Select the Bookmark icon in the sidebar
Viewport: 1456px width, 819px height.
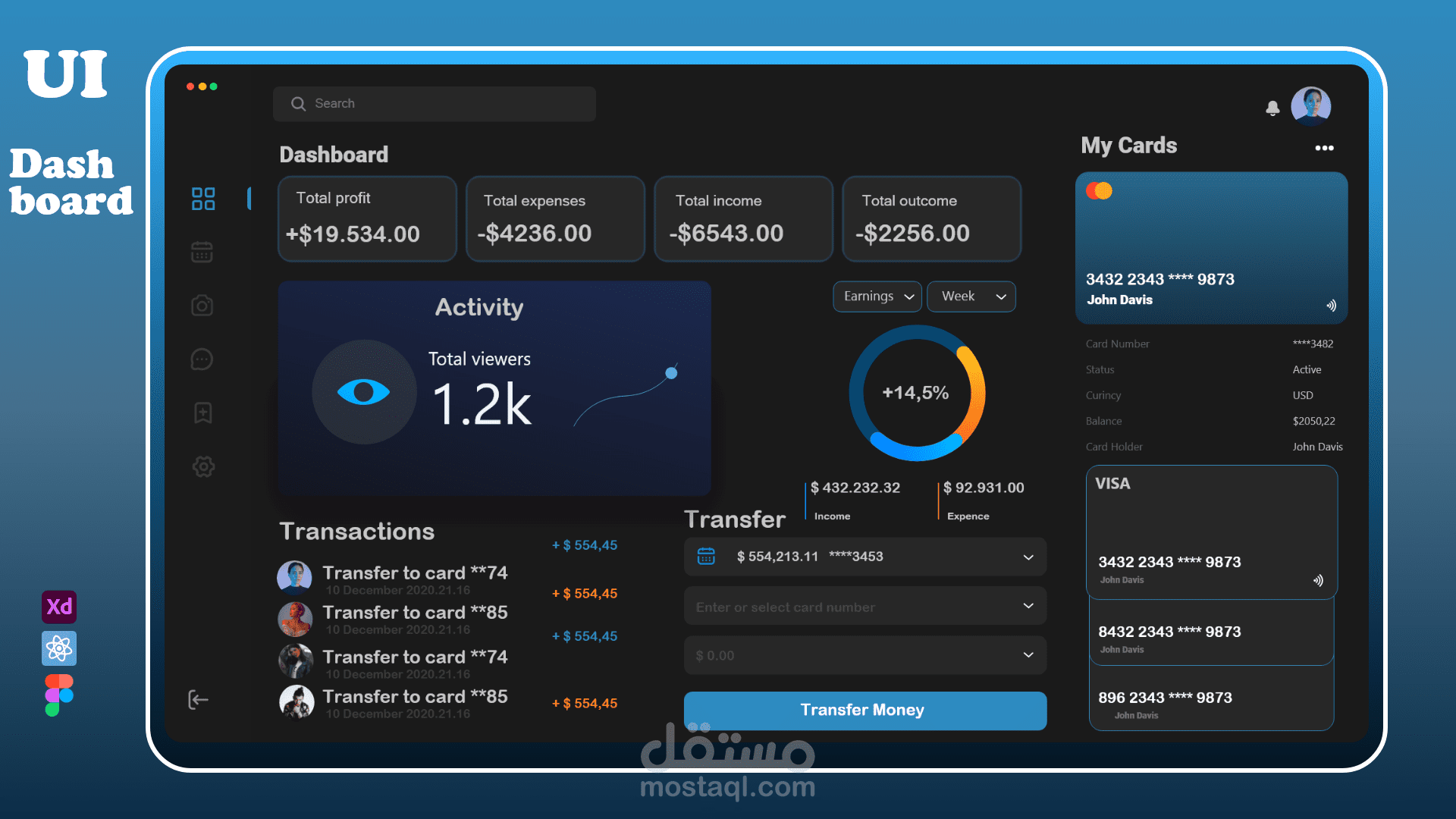coord(202,413)
